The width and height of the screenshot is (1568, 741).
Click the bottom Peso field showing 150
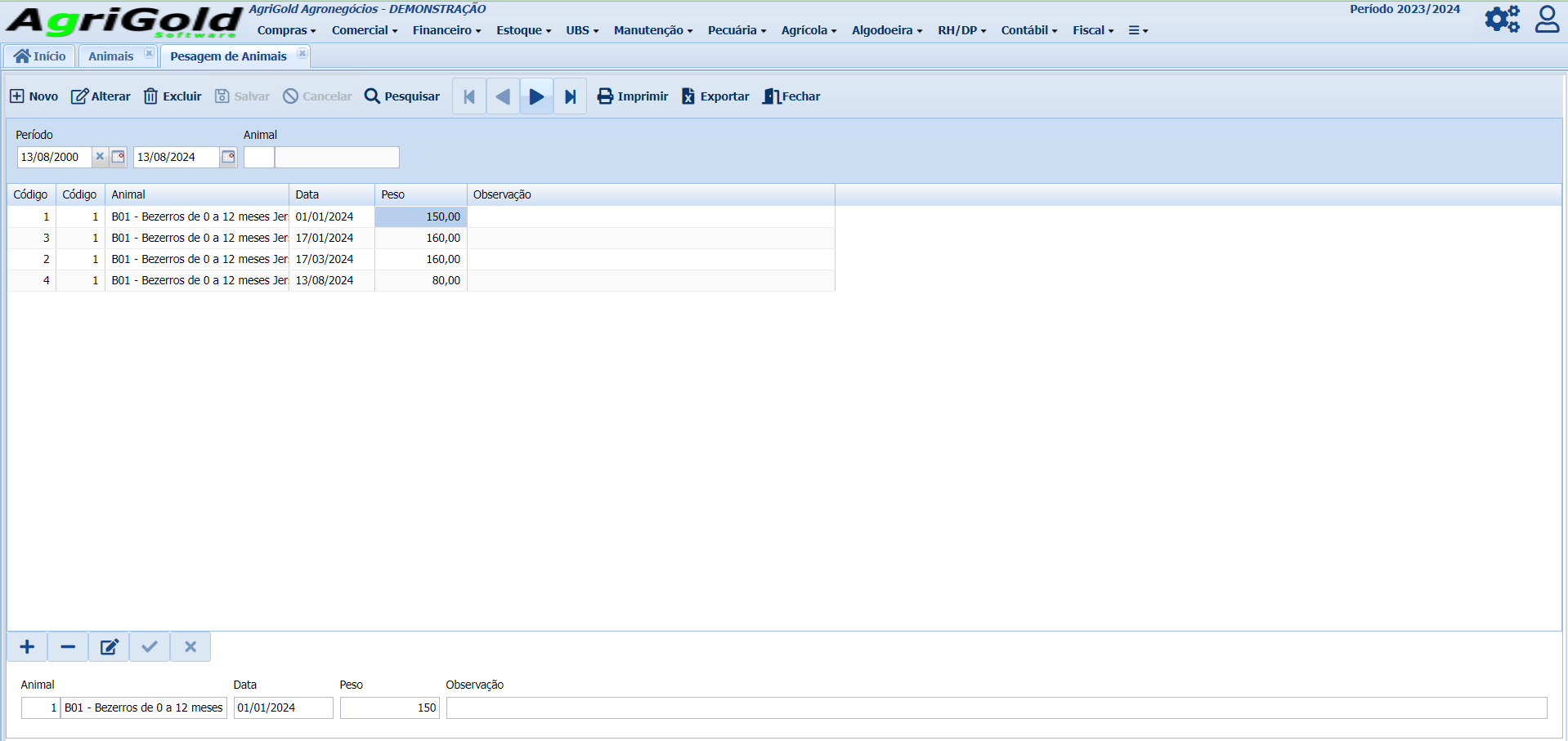pos(389,708)
